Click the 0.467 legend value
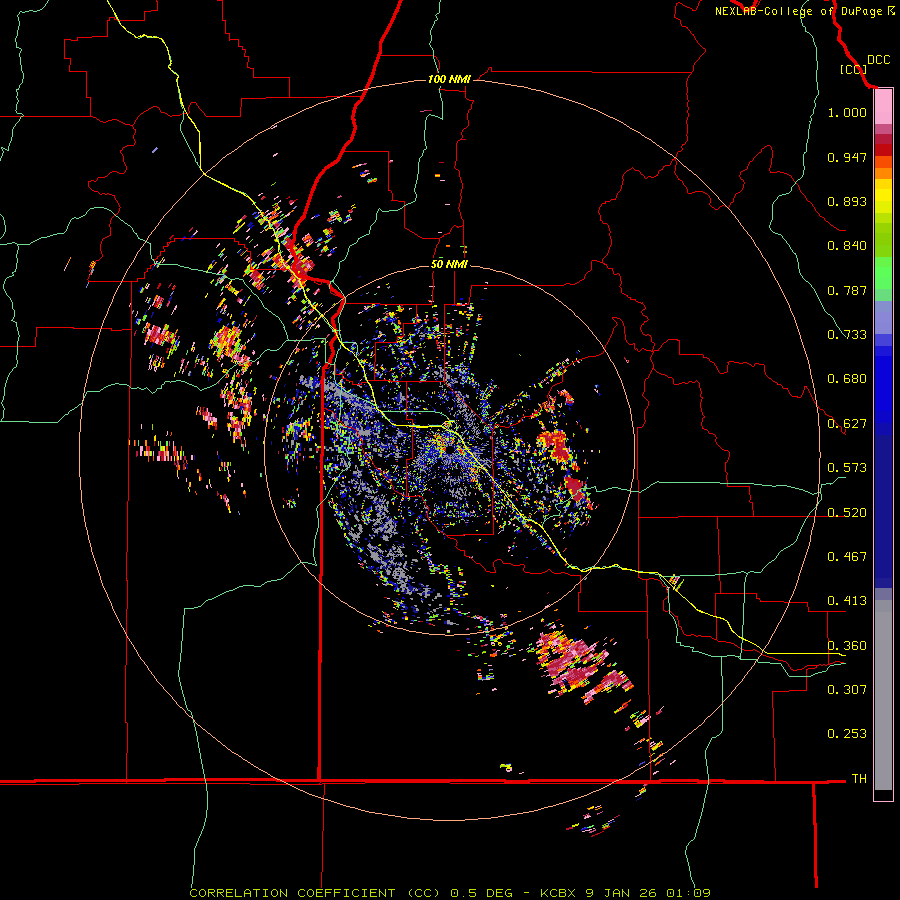900x900 pixels. [x=847, y=557]
